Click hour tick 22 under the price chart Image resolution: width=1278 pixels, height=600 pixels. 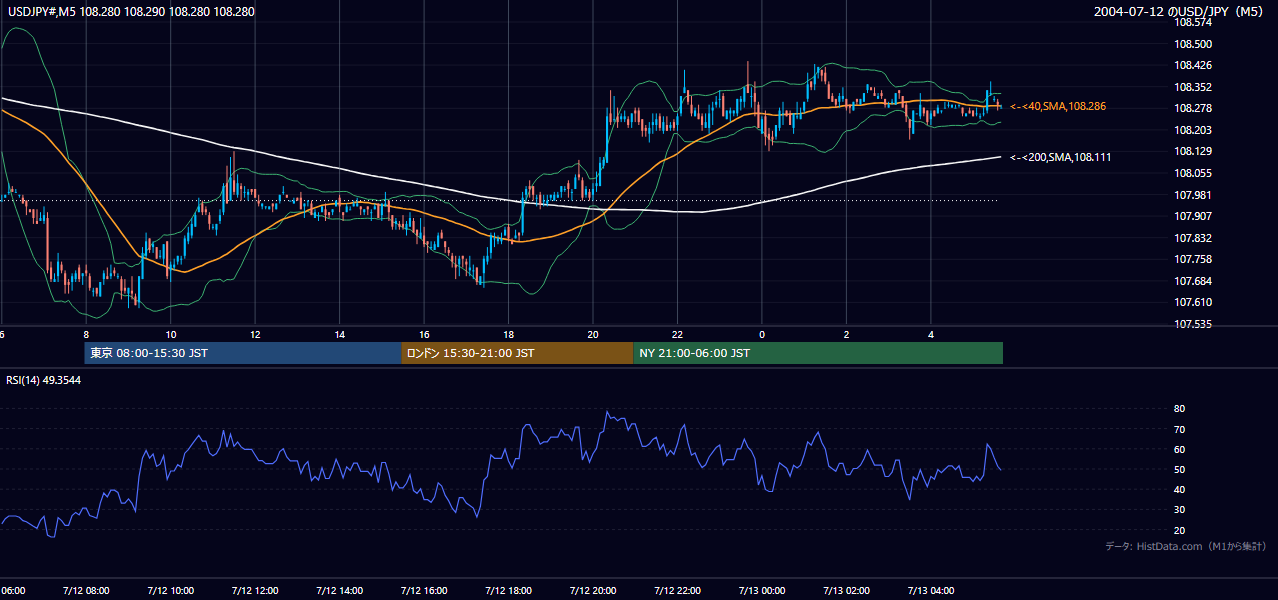pyautogui.click(x=678, y=334)
